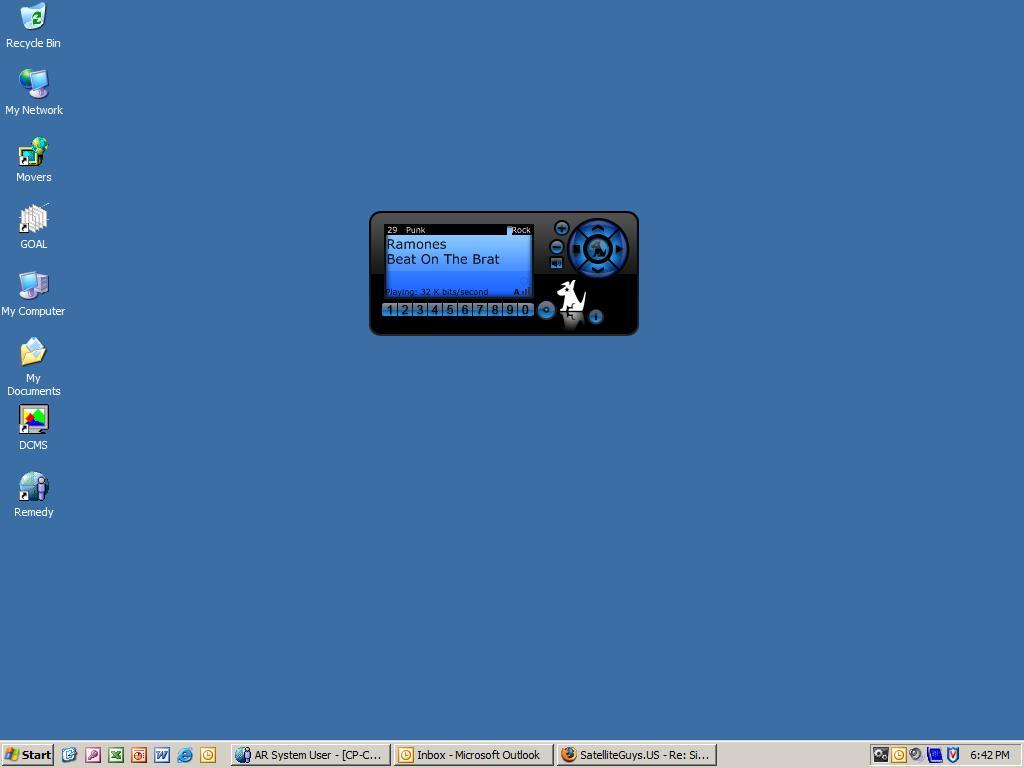Click the 'Punk' channel name on the display
Image resolution: width=1024 pixels, height=768 pixels.
[x=415, y=230]
